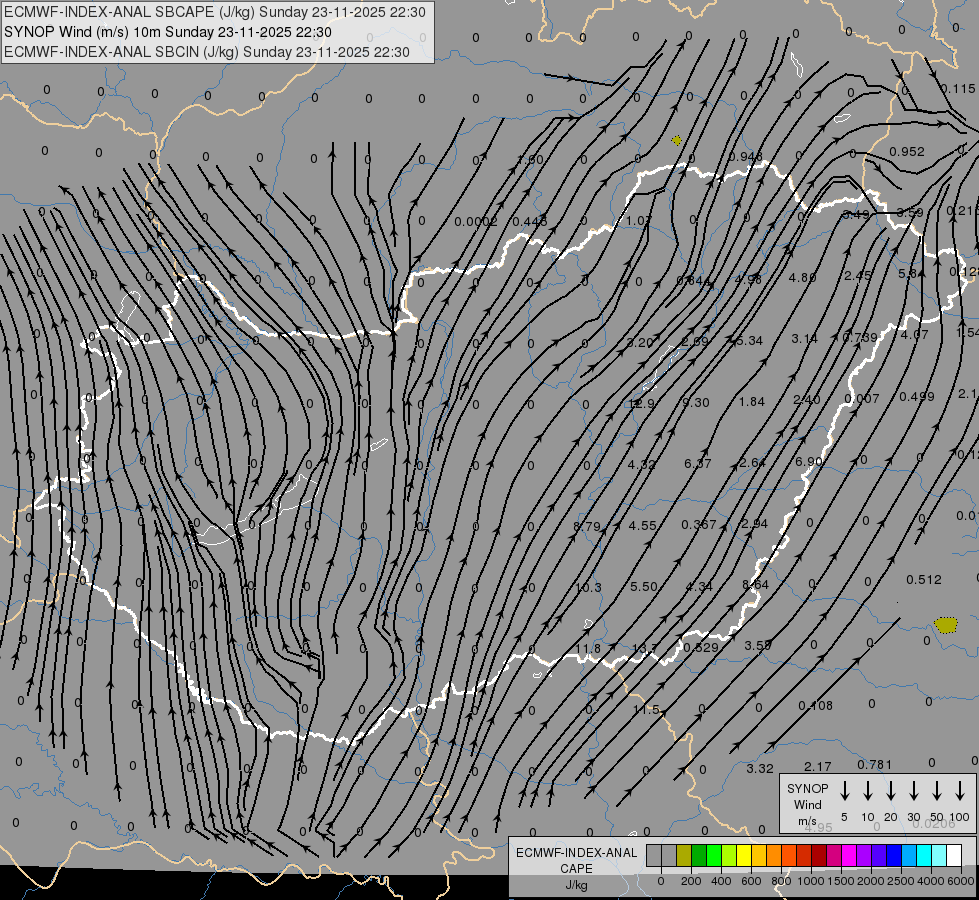Click the 5 m/s wind arrow in legend
The width and height of the screenshot is (979, 900).
click(x=844, y=790)
